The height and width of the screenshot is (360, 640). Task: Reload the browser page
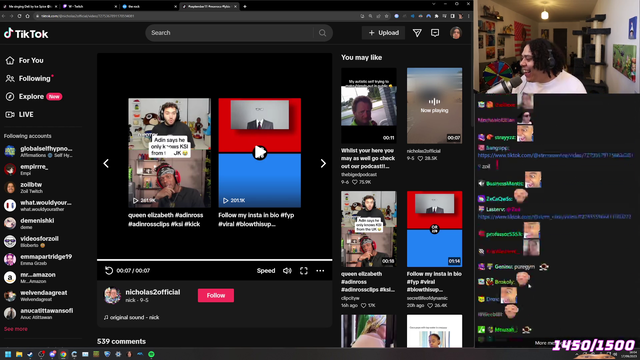pos(19,16)
